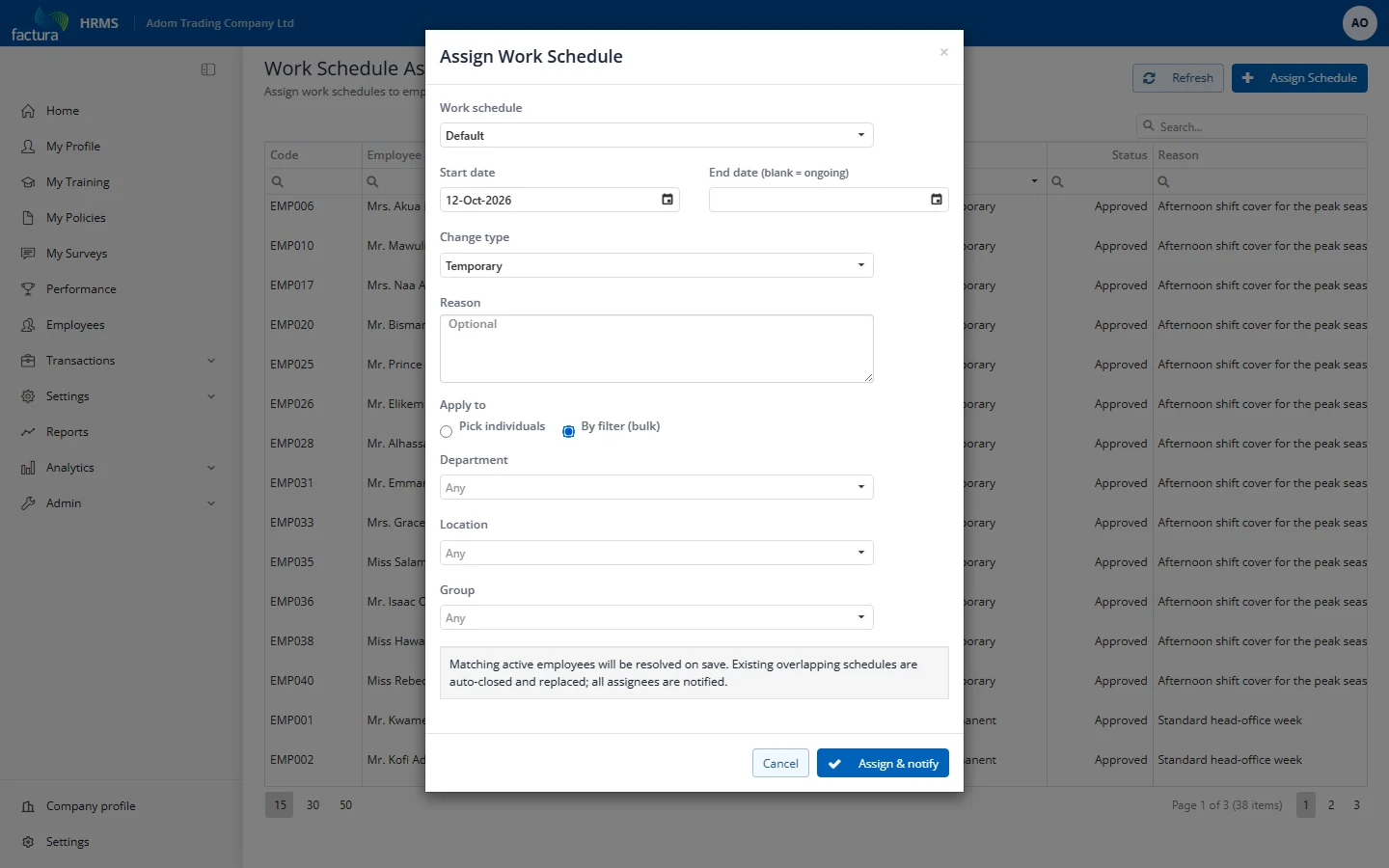1389x868 pixels.
Task: Click the Assign & notify button
Action: [883, 763]
